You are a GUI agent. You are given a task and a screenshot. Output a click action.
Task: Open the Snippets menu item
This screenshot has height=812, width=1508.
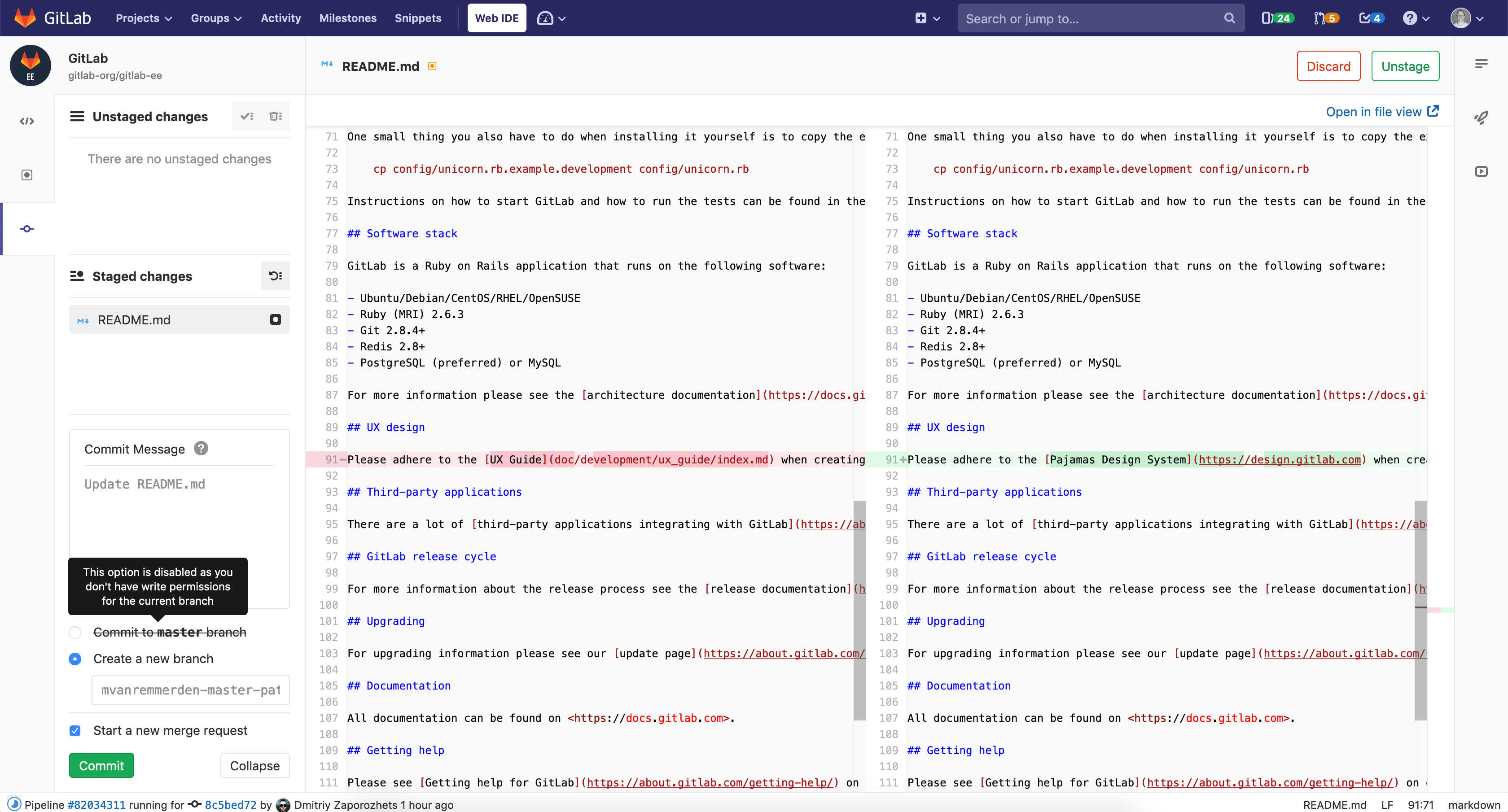tap(418, 18)
